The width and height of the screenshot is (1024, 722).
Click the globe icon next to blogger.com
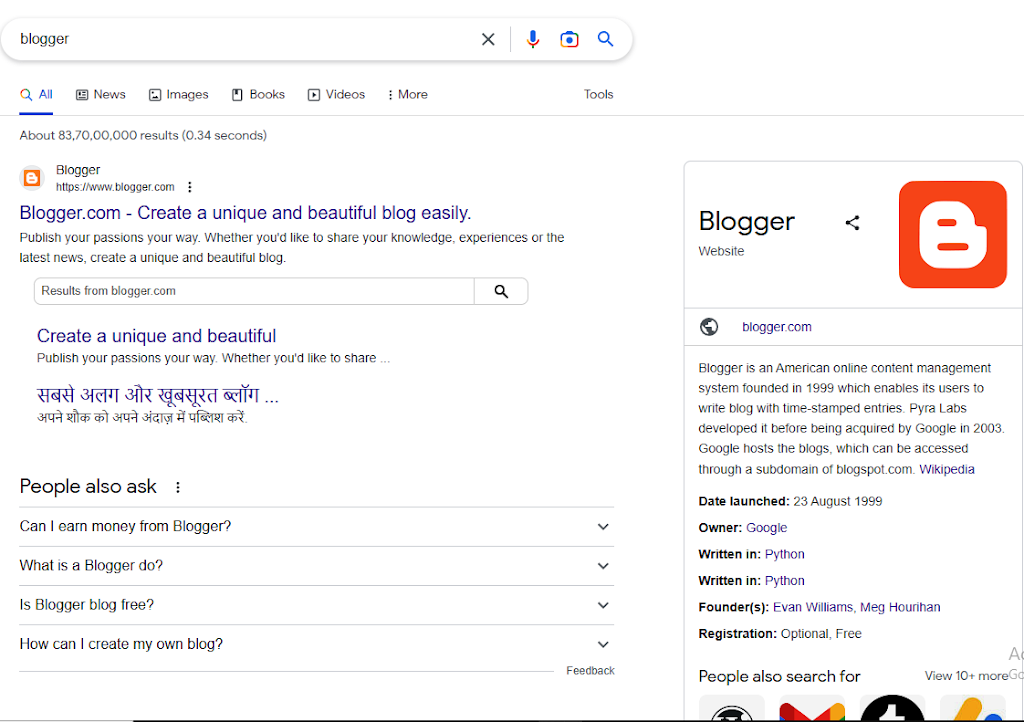[709, 326]
